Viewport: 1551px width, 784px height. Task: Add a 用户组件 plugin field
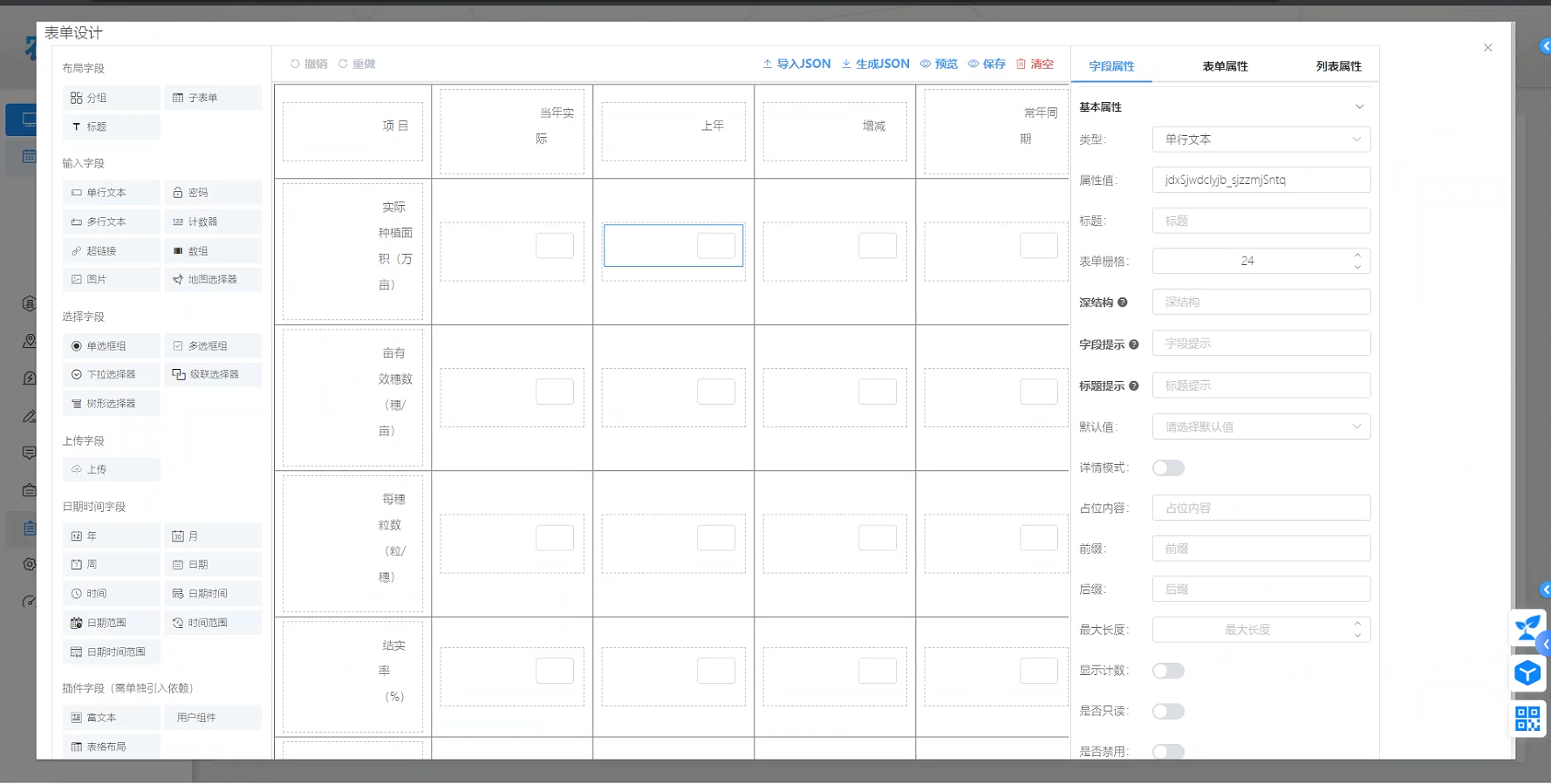(x=213, y=718)
